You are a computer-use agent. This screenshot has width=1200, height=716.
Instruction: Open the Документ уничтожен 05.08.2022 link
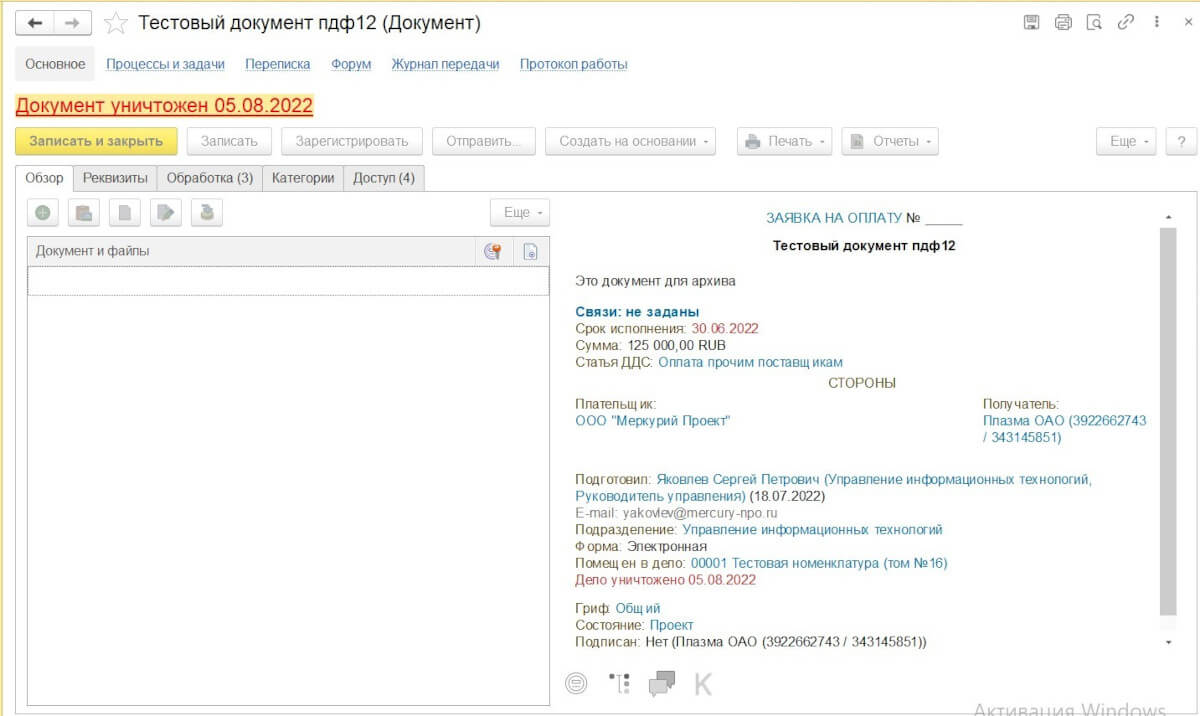pyautogui.click(x=165, y=105)
